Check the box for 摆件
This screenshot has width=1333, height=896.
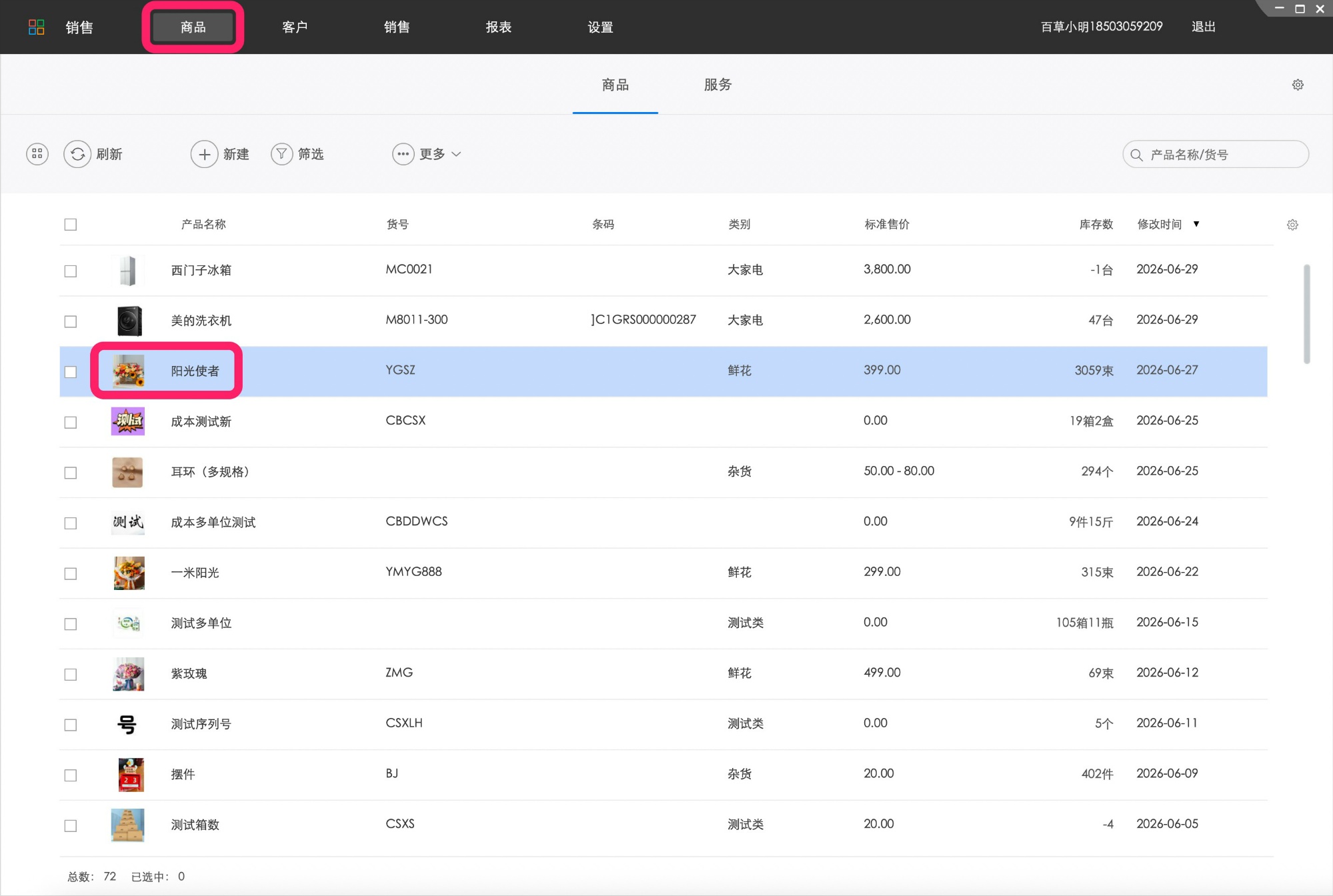pos(71,775)
